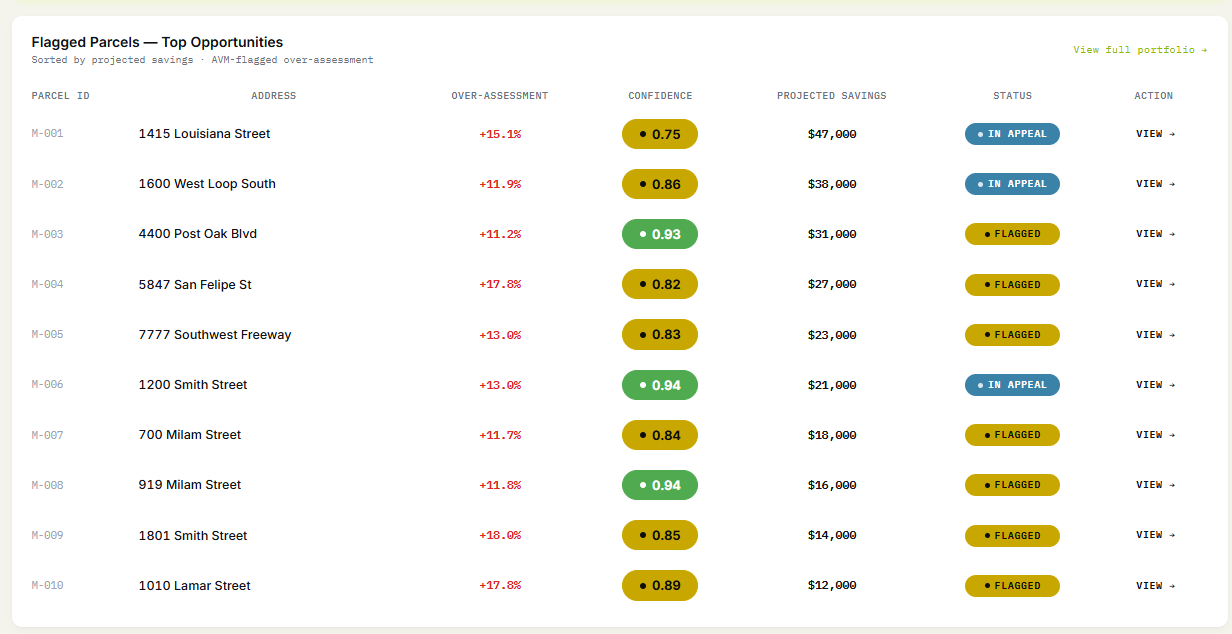Click the ADDRESS column header
This screenshot has height=634, width=1232.
click(274, 96)
